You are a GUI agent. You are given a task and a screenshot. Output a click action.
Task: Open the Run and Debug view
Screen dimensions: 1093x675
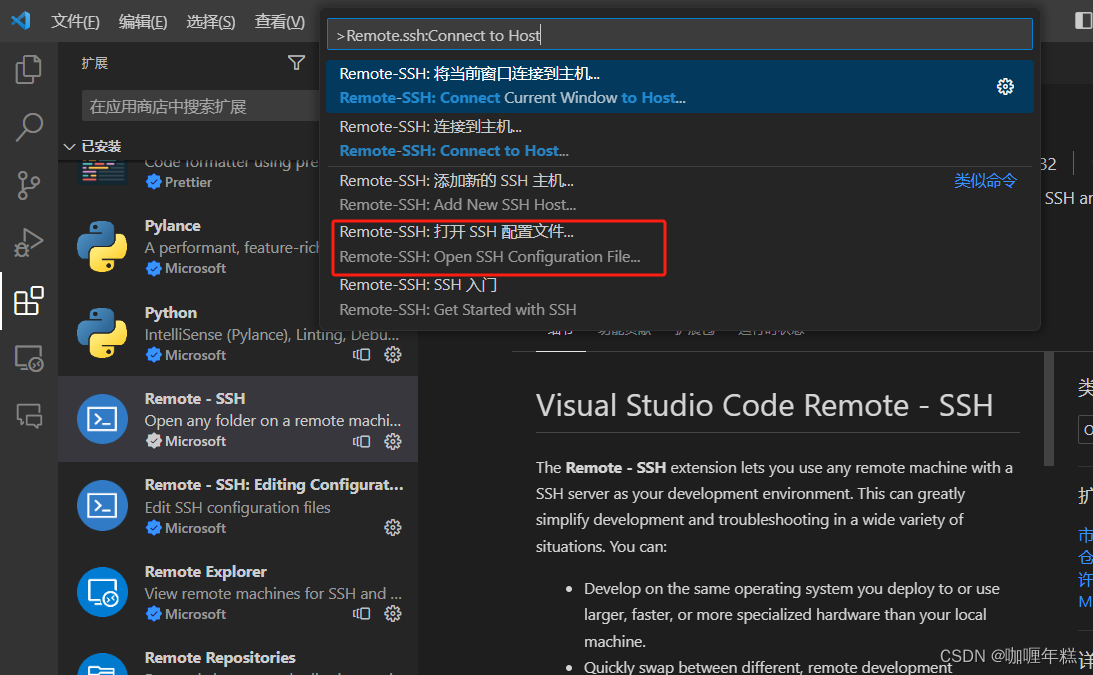pos(28,242)
